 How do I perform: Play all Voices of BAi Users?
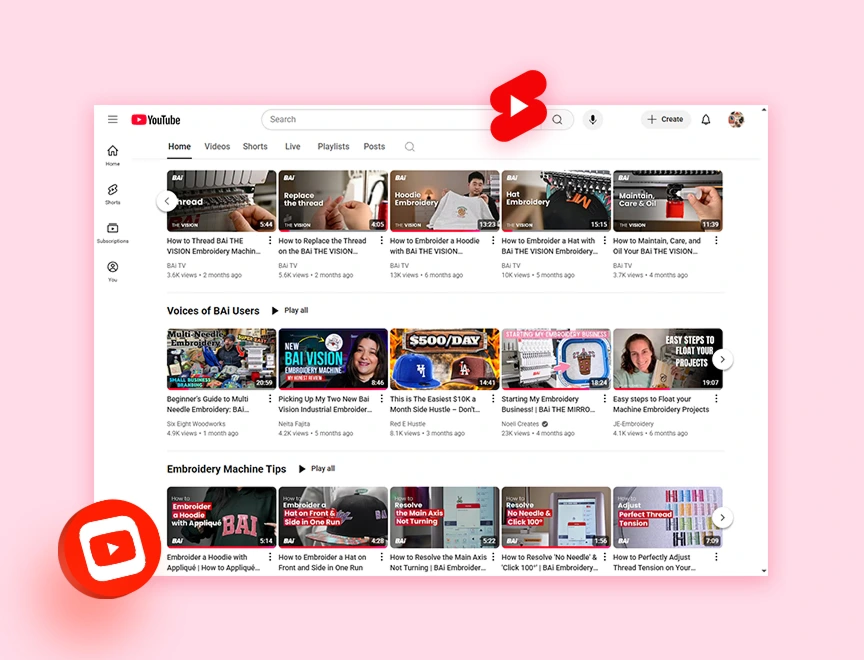coord(290,311)
